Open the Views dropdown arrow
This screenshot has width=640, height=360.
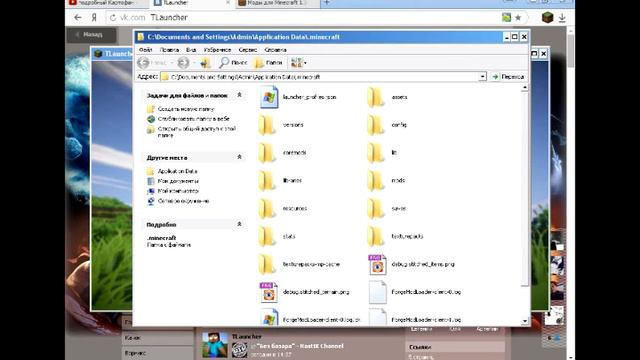305,63
